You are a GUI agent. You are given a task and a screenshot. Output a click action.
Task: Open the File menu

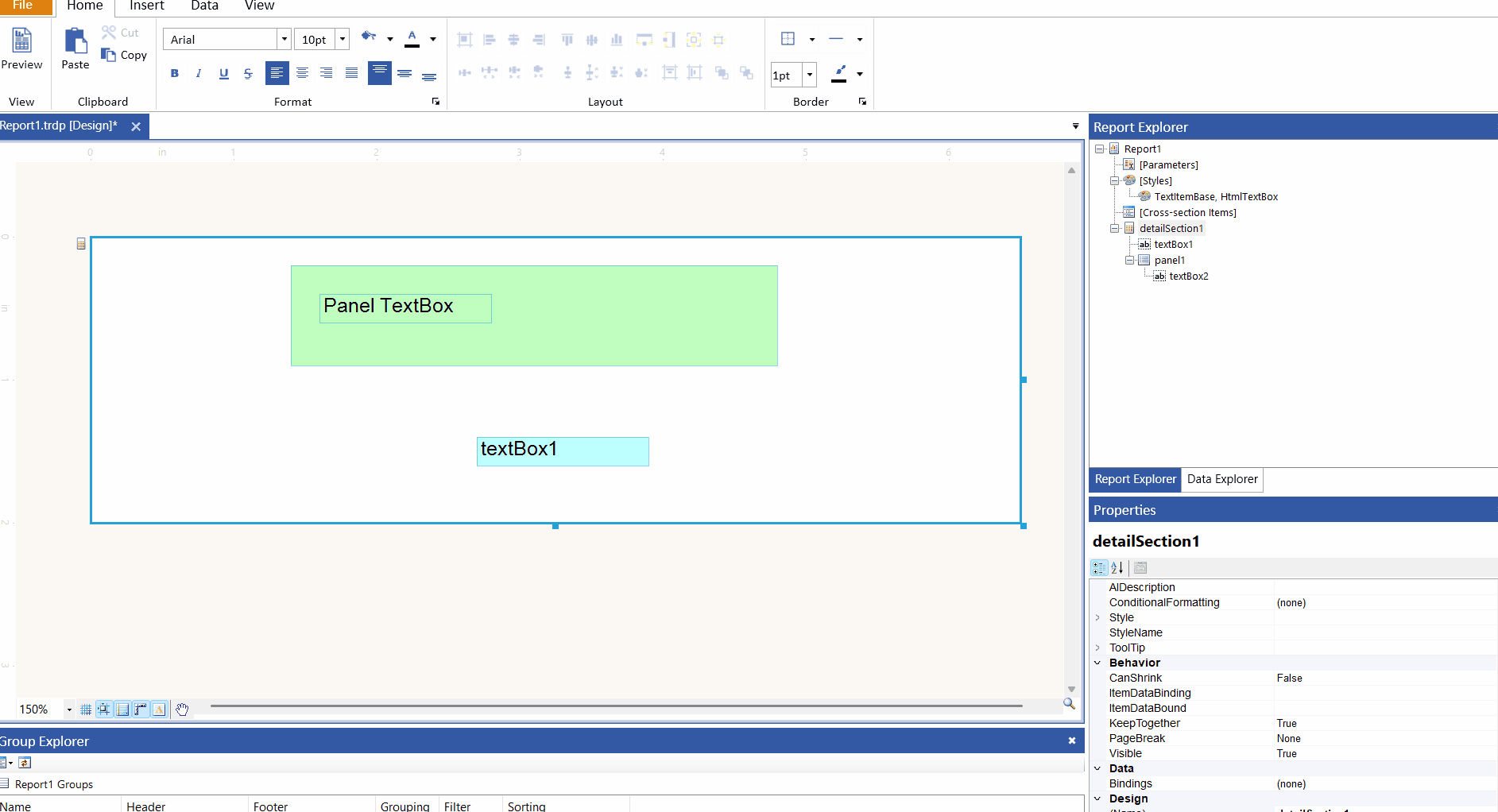click(x=24, y=6)
